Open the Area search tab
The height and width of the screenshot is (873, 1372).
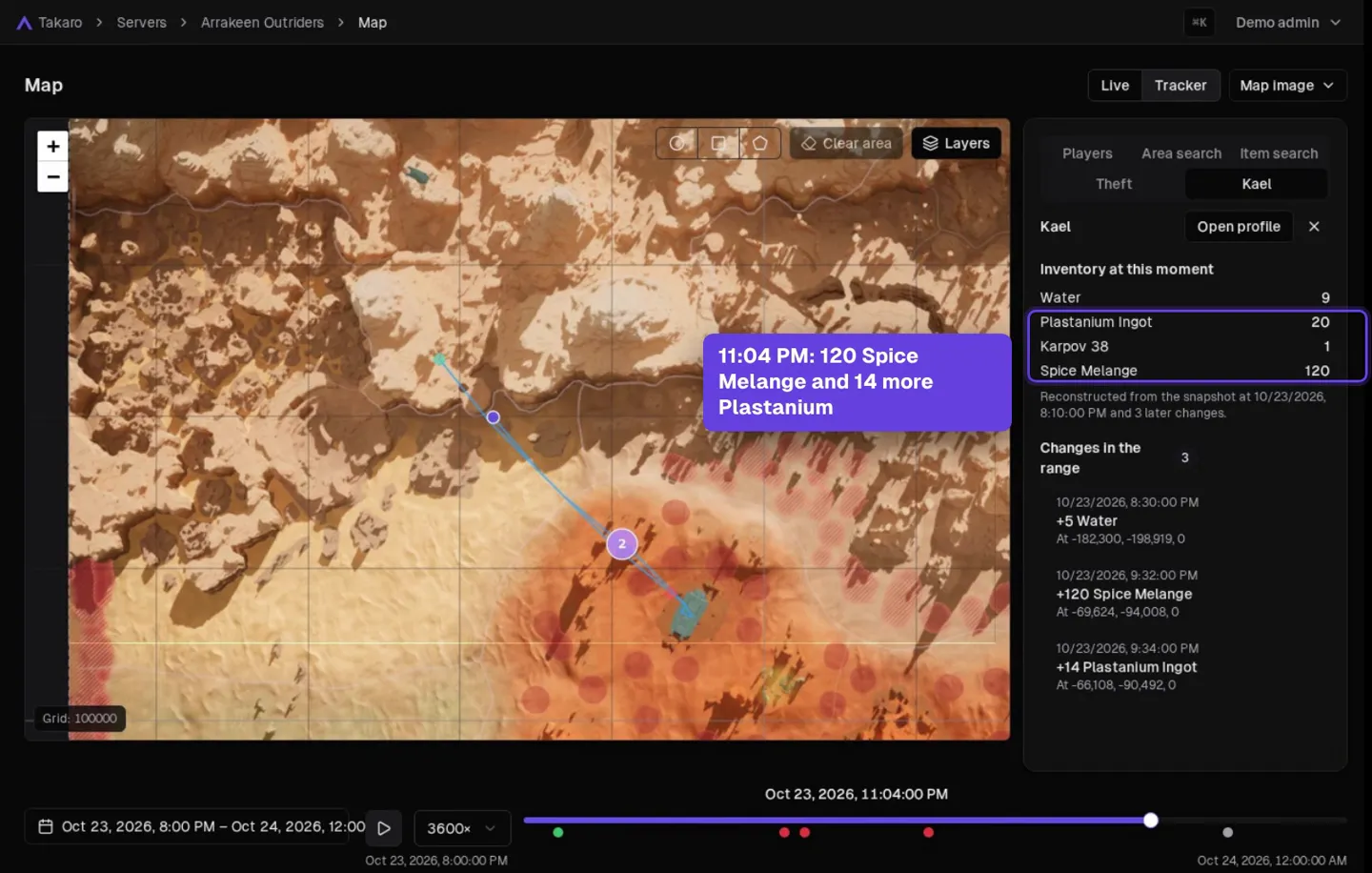point(1181,153)
